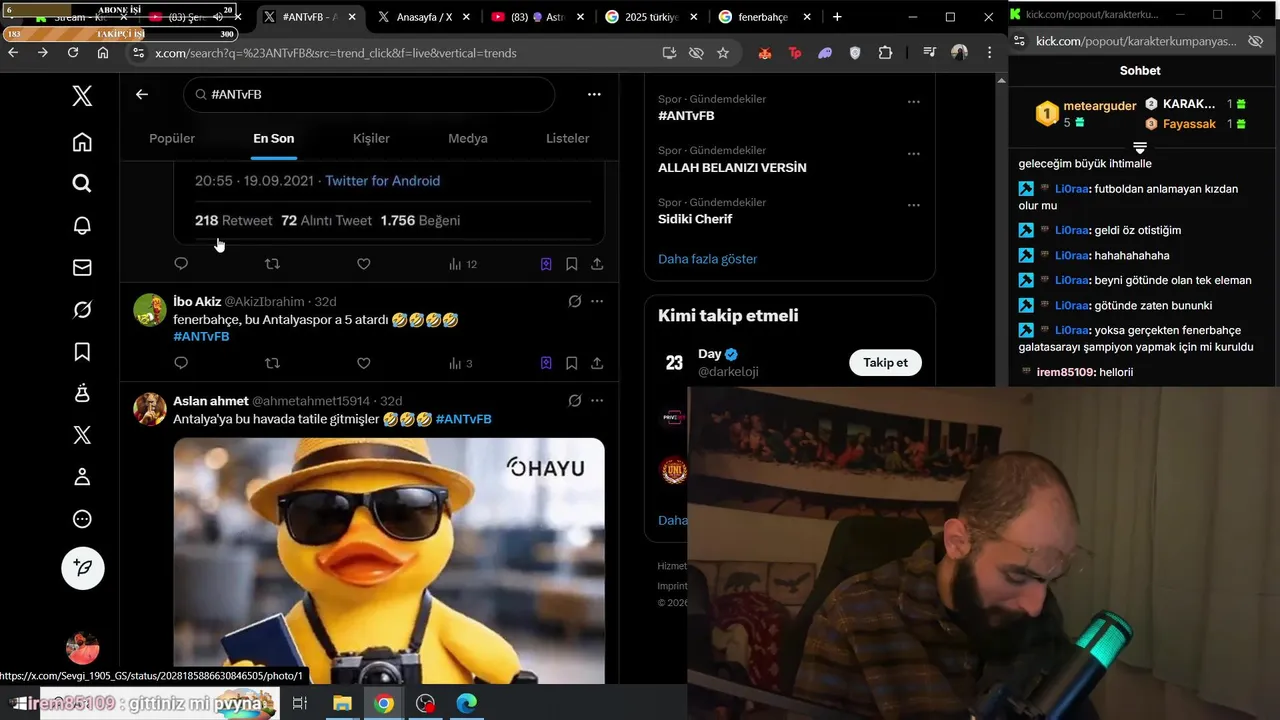Screen dimensions: 1280x720
Task: Open the Twitter for Android link
Action: click(x=382, y=181)
